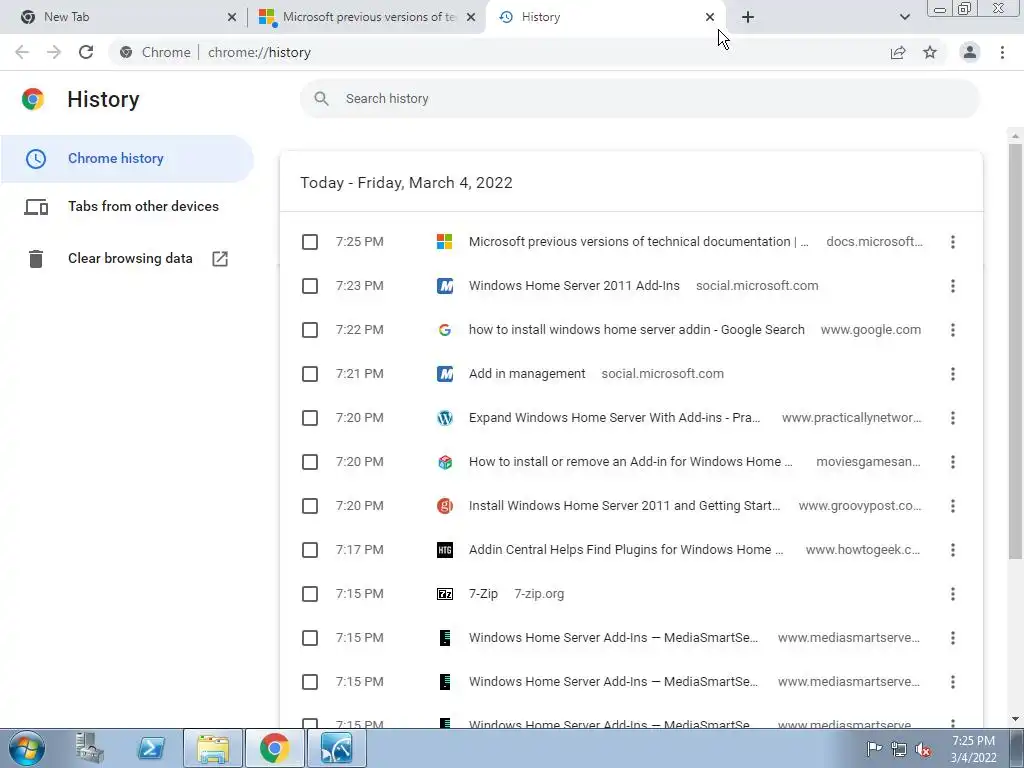Click the forward navigation arrow
The height and width of the screenshot is (768, 1024).
tap(54, 52)
